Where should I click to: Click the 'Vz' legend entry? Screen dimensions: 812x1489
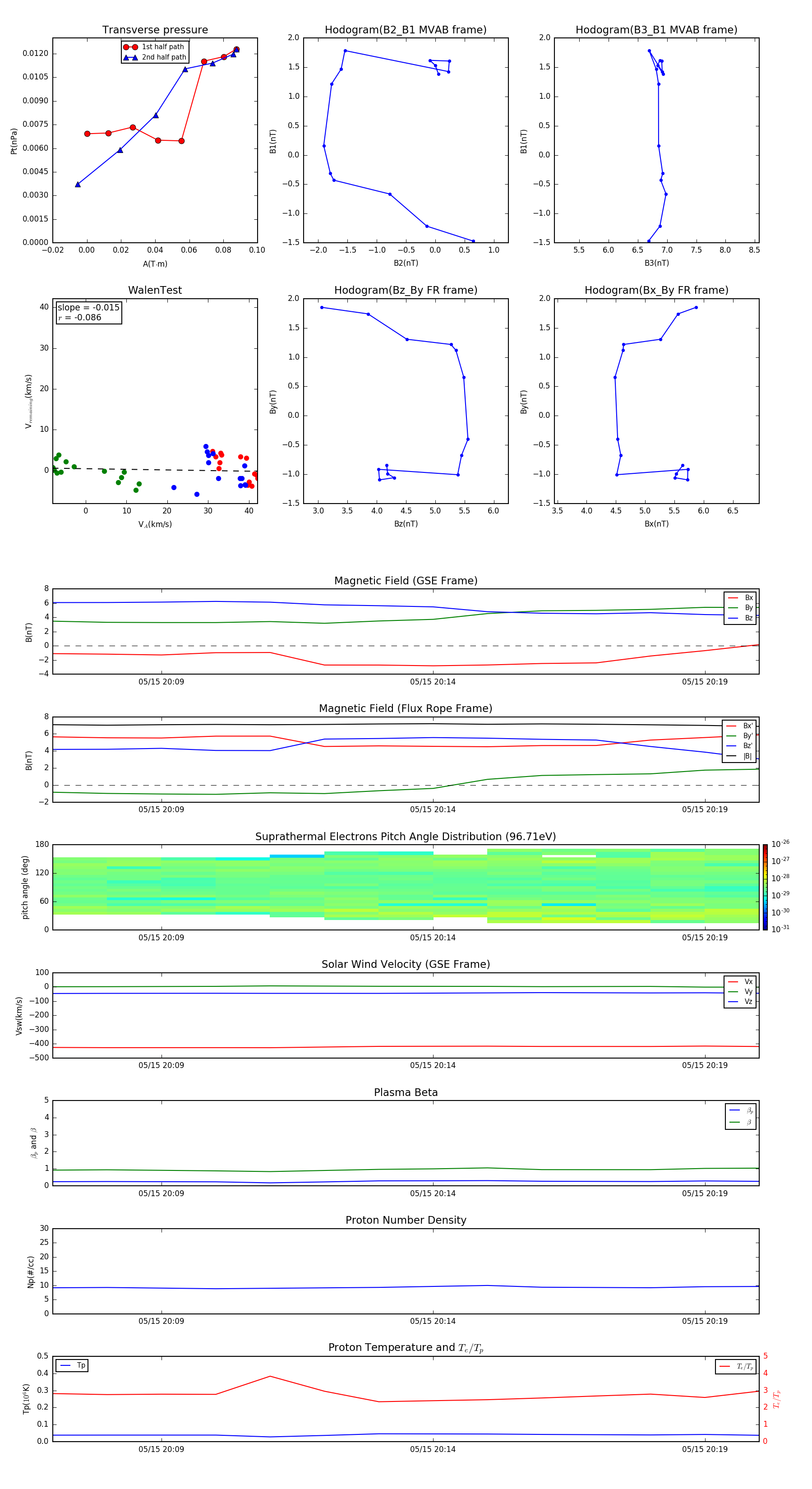[x=740, y=1002]
